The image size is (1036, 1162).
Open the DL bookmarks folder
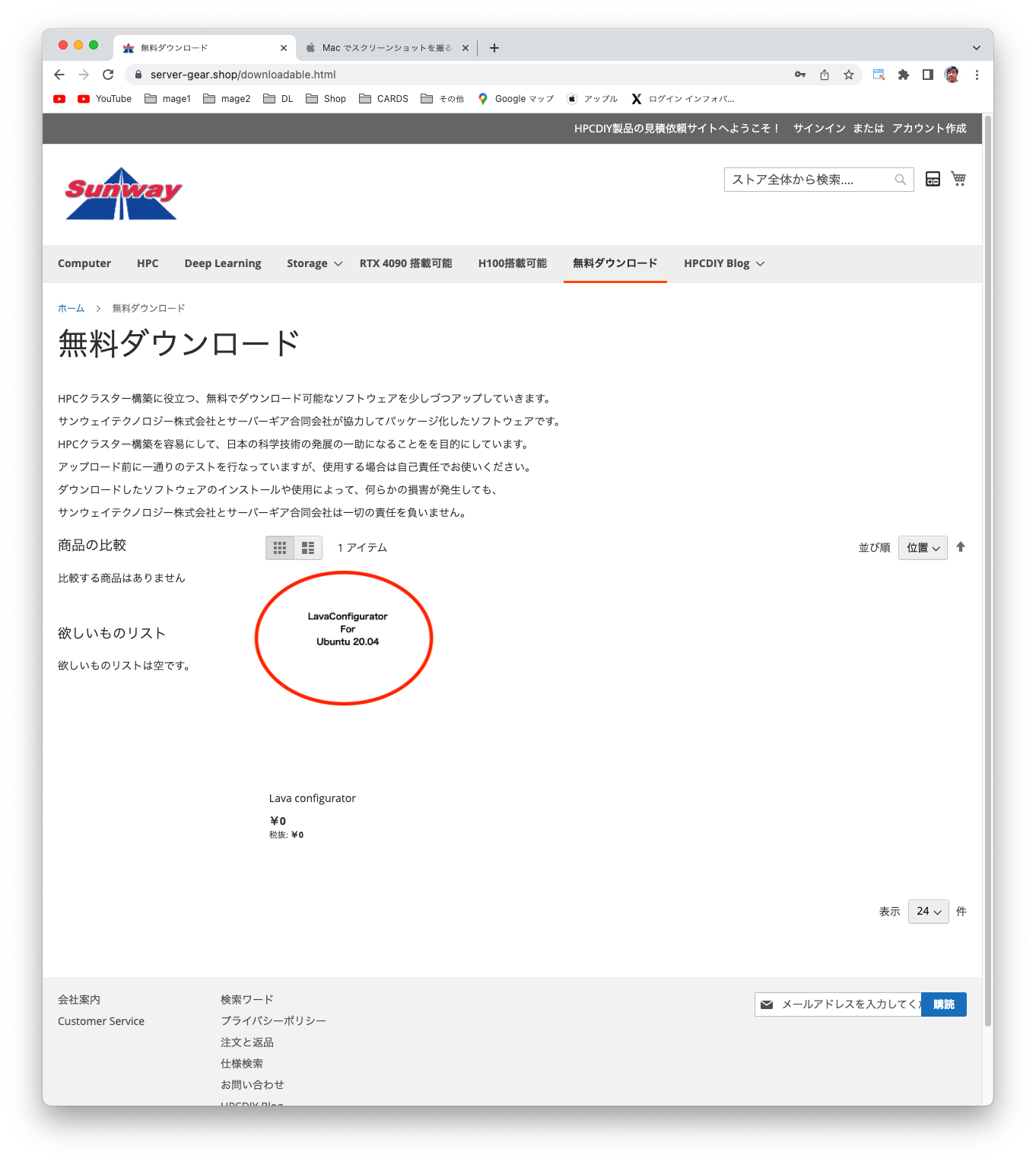pyautogui.click(x=278, y=99)
